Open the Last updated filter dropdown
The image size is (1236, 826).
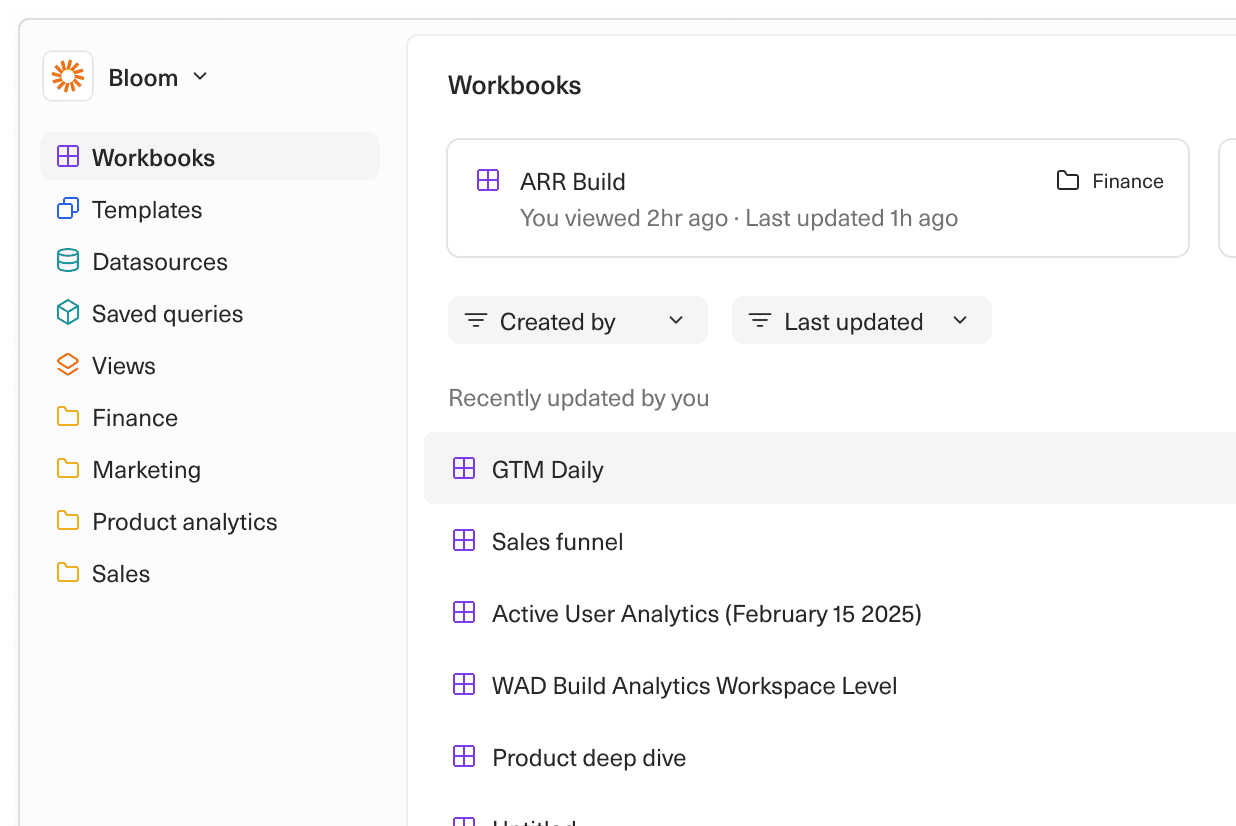[861, 320]
